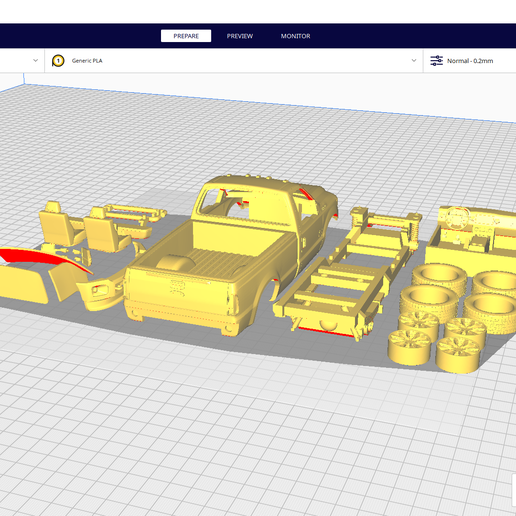
Task: Open print settings via the sliders icon
Action: pos(436,61)
